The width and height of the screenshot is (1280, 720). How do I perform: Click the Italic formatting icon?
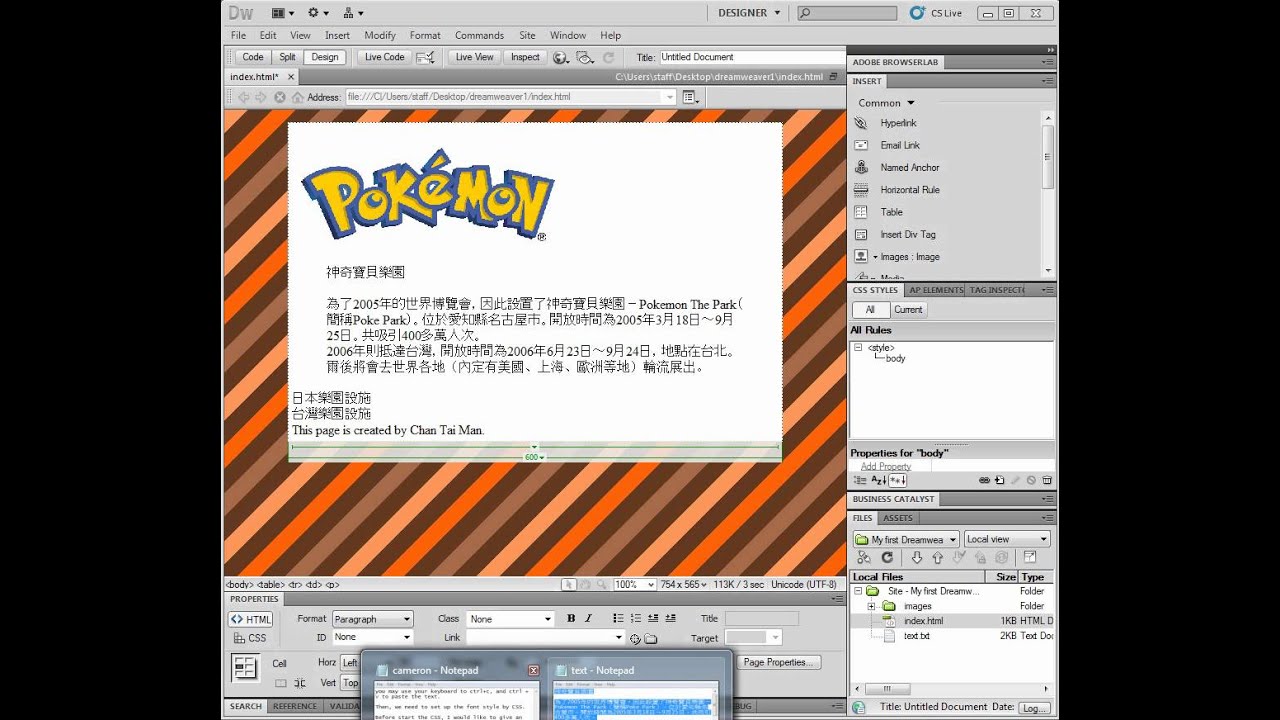(x=588, y=618)
